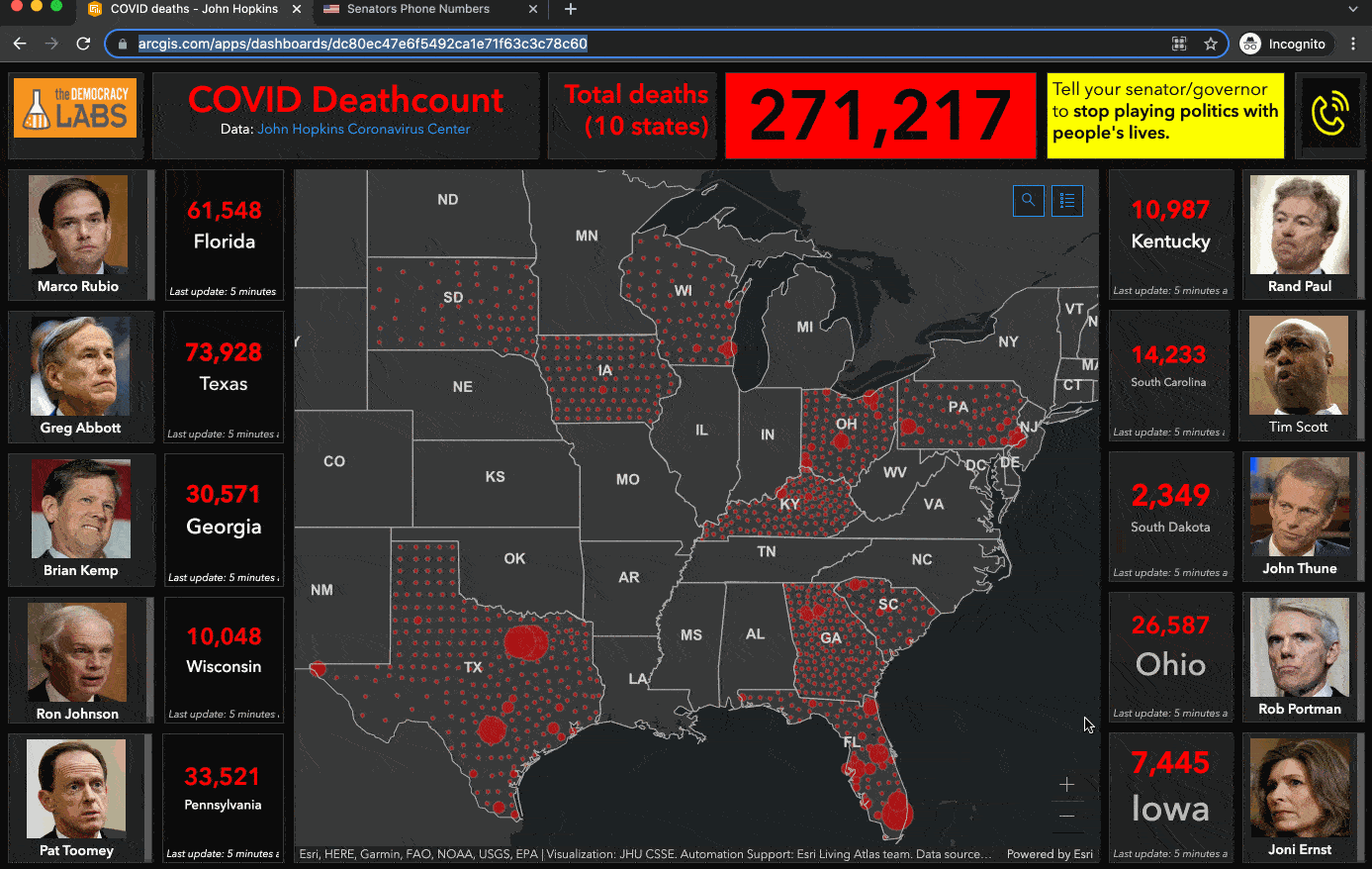Click Marco Rubio's photo

point(78,225)
